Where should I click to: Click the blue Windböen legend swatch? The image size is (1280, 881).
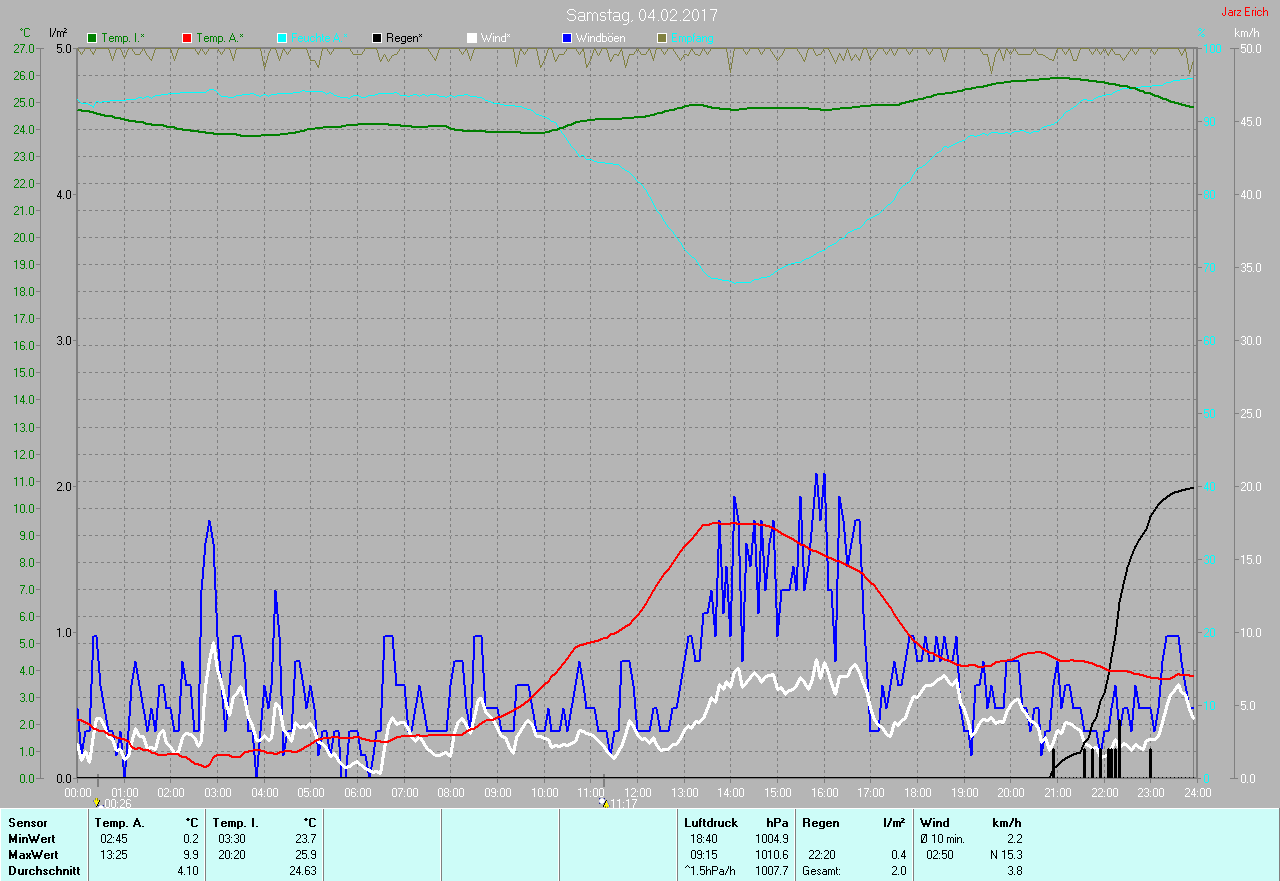[x=567, y=38]
